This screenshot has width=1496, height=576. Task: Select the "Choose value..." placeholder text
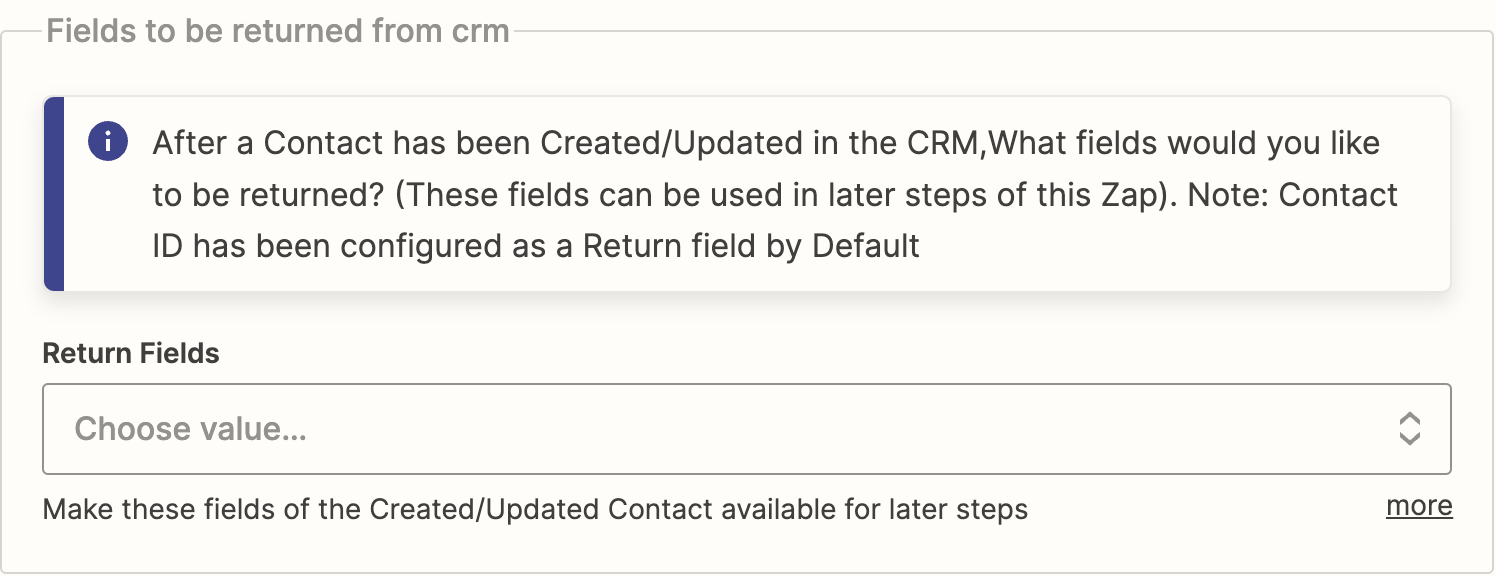pyautogui.click(x=190, y=429)
